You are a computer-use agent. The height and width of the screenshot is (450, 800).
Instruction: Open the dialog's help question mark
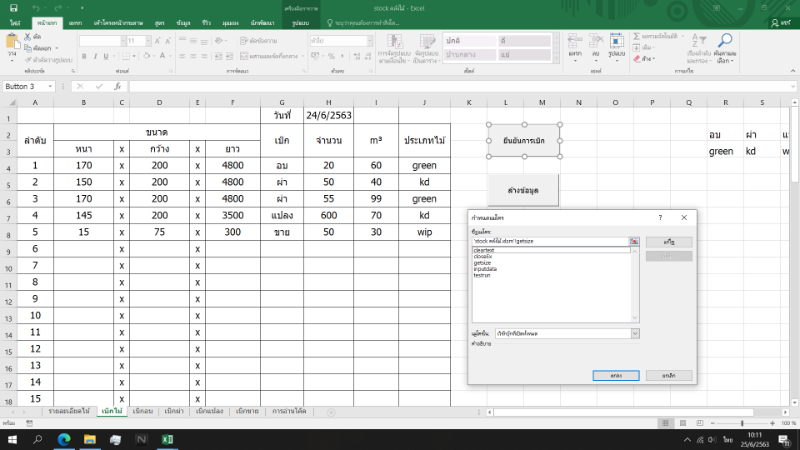(x=659, y=217)
